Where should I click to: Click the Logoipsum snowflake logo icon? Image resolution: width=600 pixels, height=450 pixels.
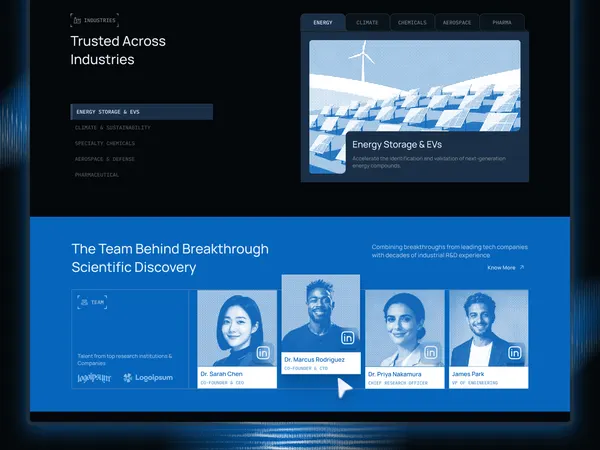pyautogui.click(x=127, y=378)
